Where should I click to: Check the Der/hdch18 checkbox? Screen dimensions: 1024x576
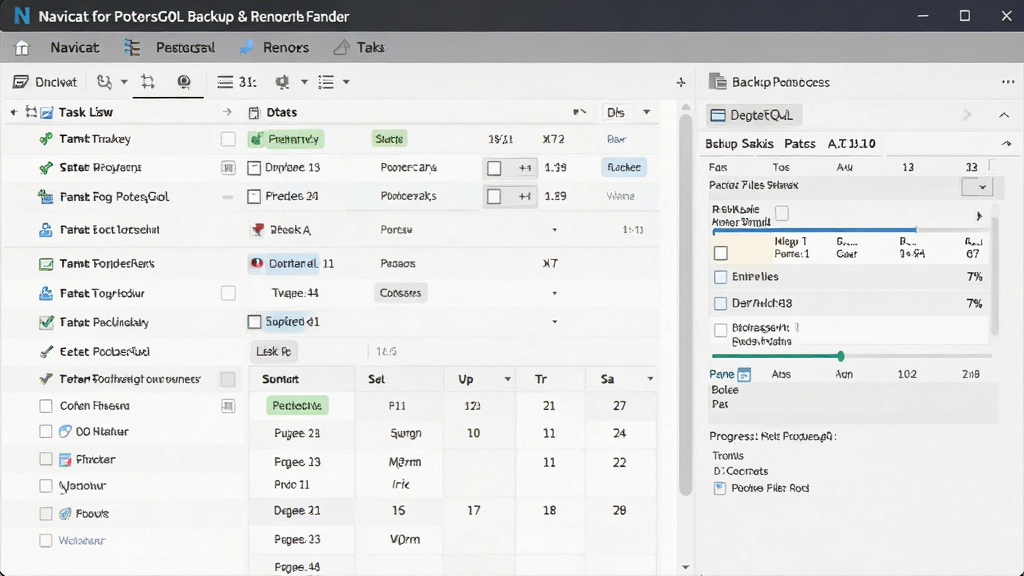coord(720,303)
